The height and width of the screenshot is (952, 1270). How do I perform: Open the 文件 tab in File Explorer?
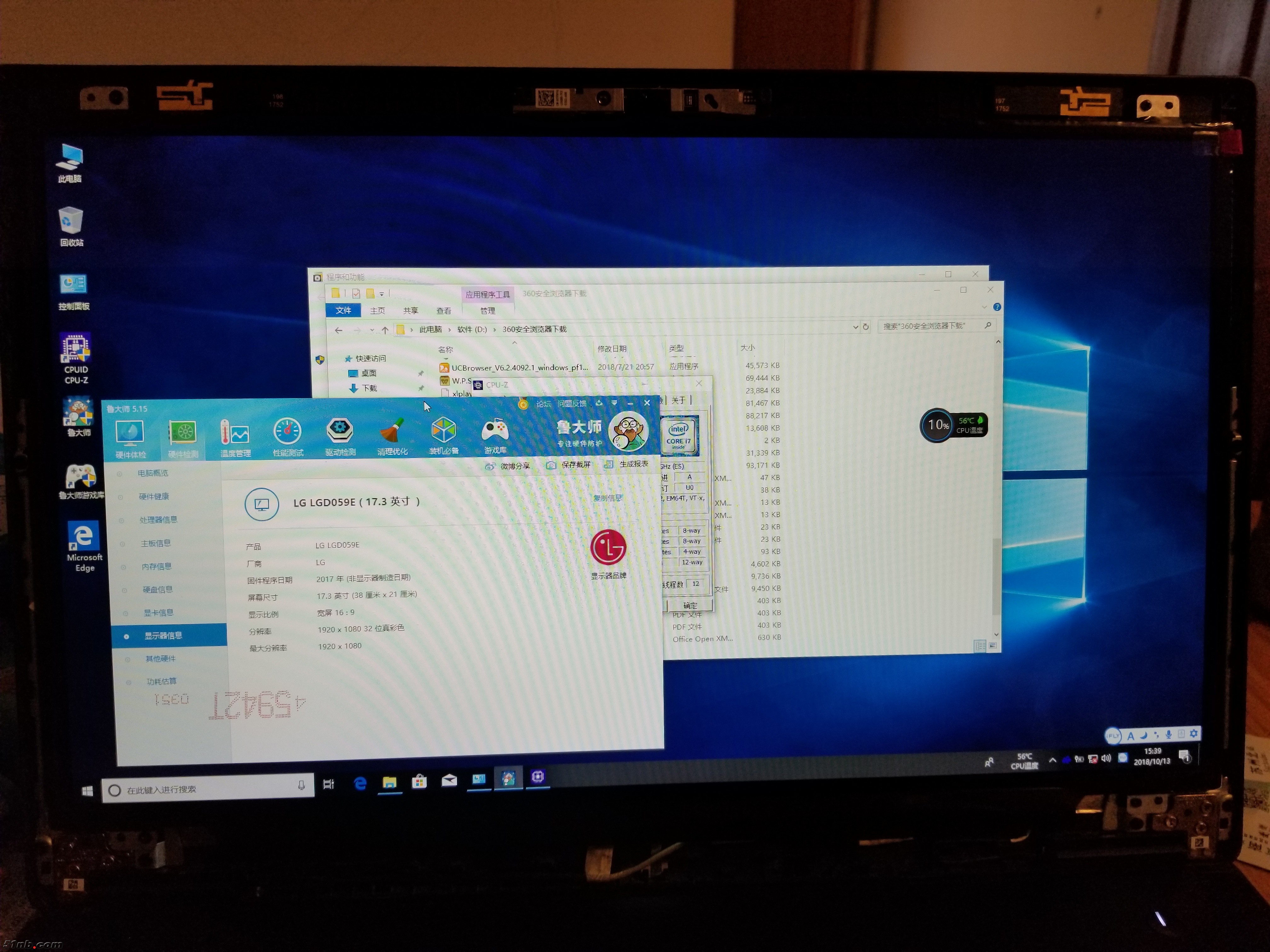(x=343, y=310)
